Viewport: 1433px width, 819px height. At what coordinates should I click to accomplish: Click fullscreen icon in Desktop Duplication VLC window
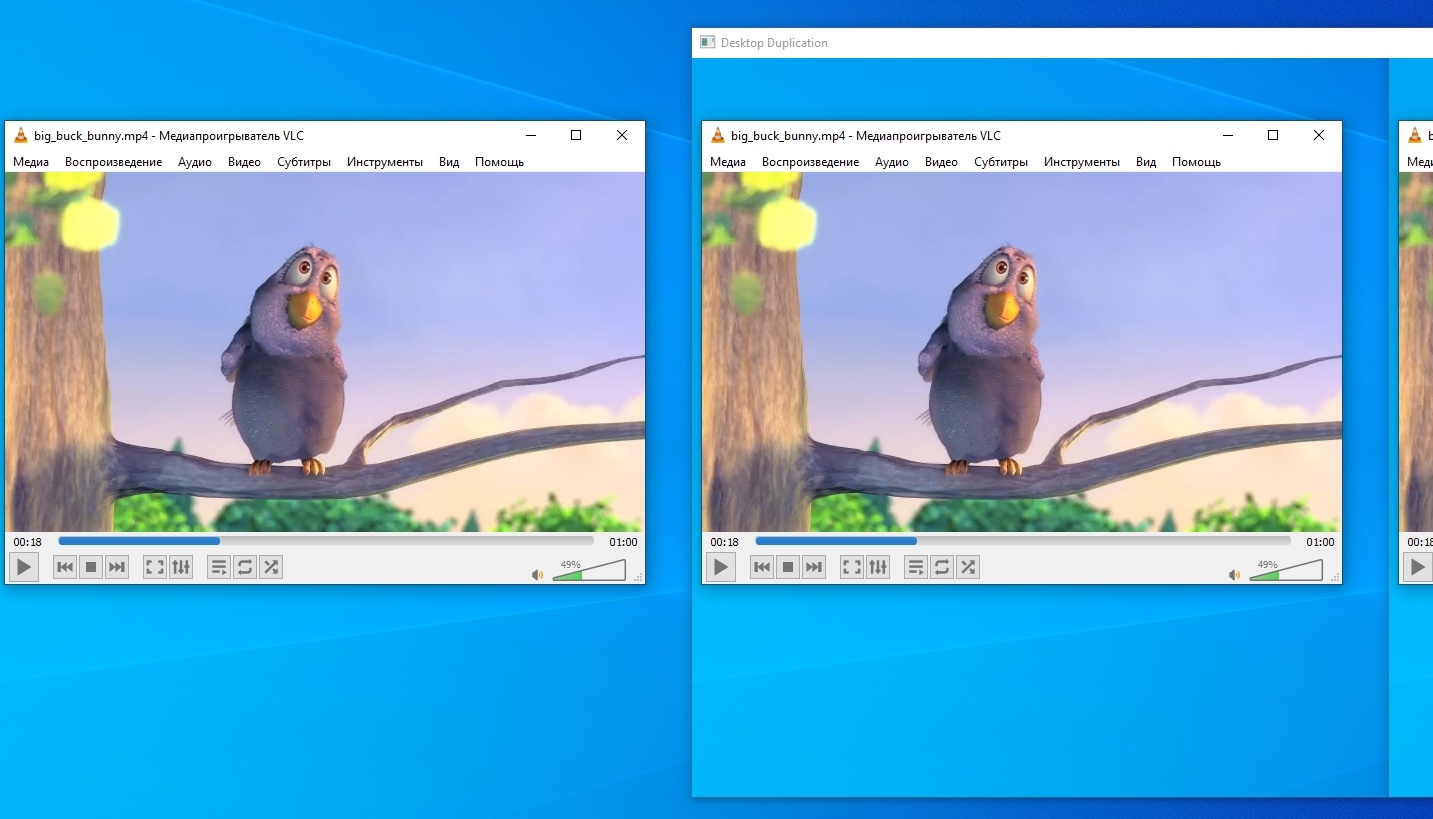pyautogui.click(x=852, y=568)
